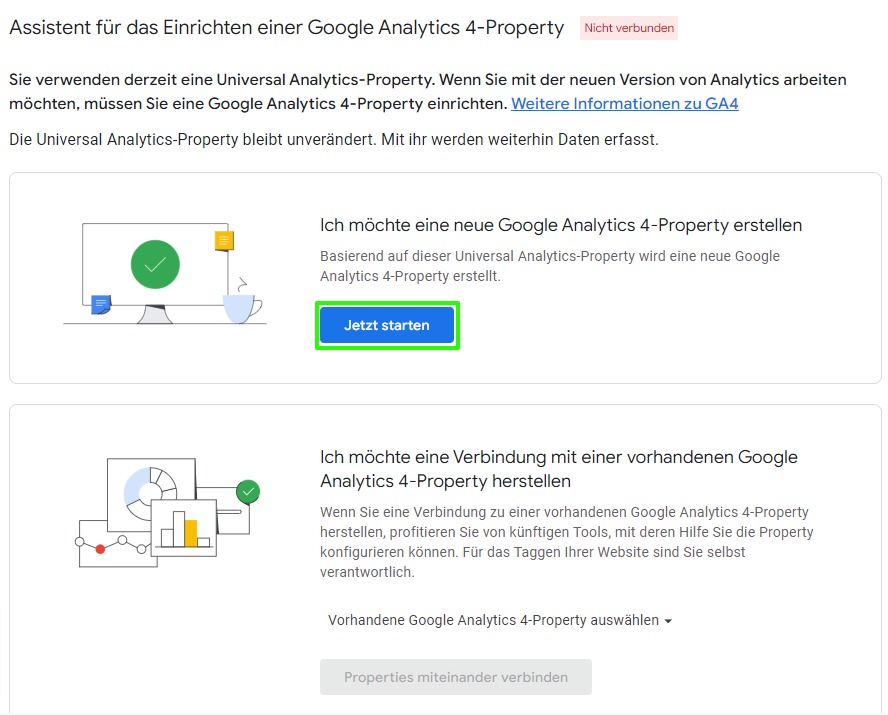Click the Assistent für das Einrichten page title
Screen dimensions: 888x715
(287, 28)
